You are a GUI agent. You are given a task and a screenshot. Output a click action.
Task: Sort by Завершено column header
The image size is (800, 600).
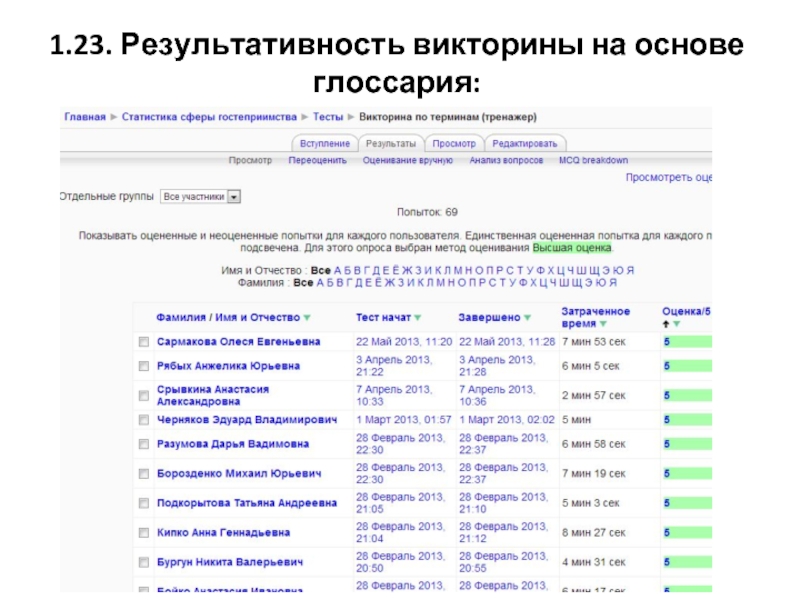pyautogui.click(x=489, y=318)
